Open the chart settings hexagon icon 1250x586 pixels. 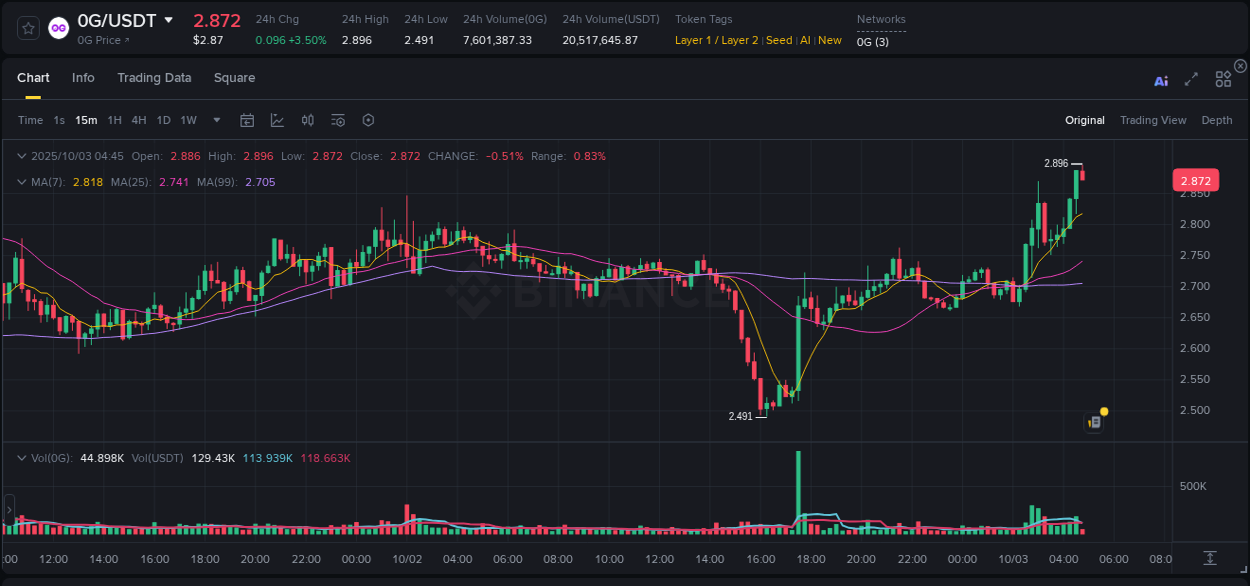click(x=368, y=120)
